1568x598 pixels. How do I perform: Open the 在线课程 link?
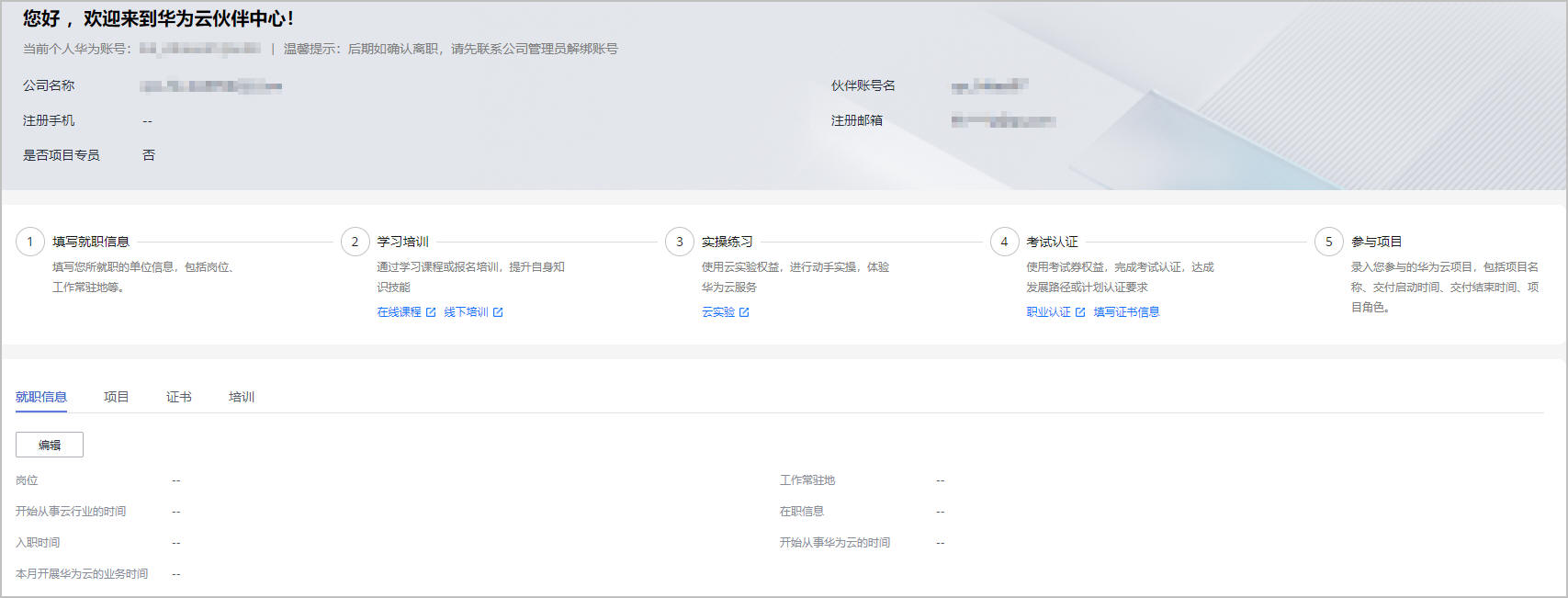(399, 312)
